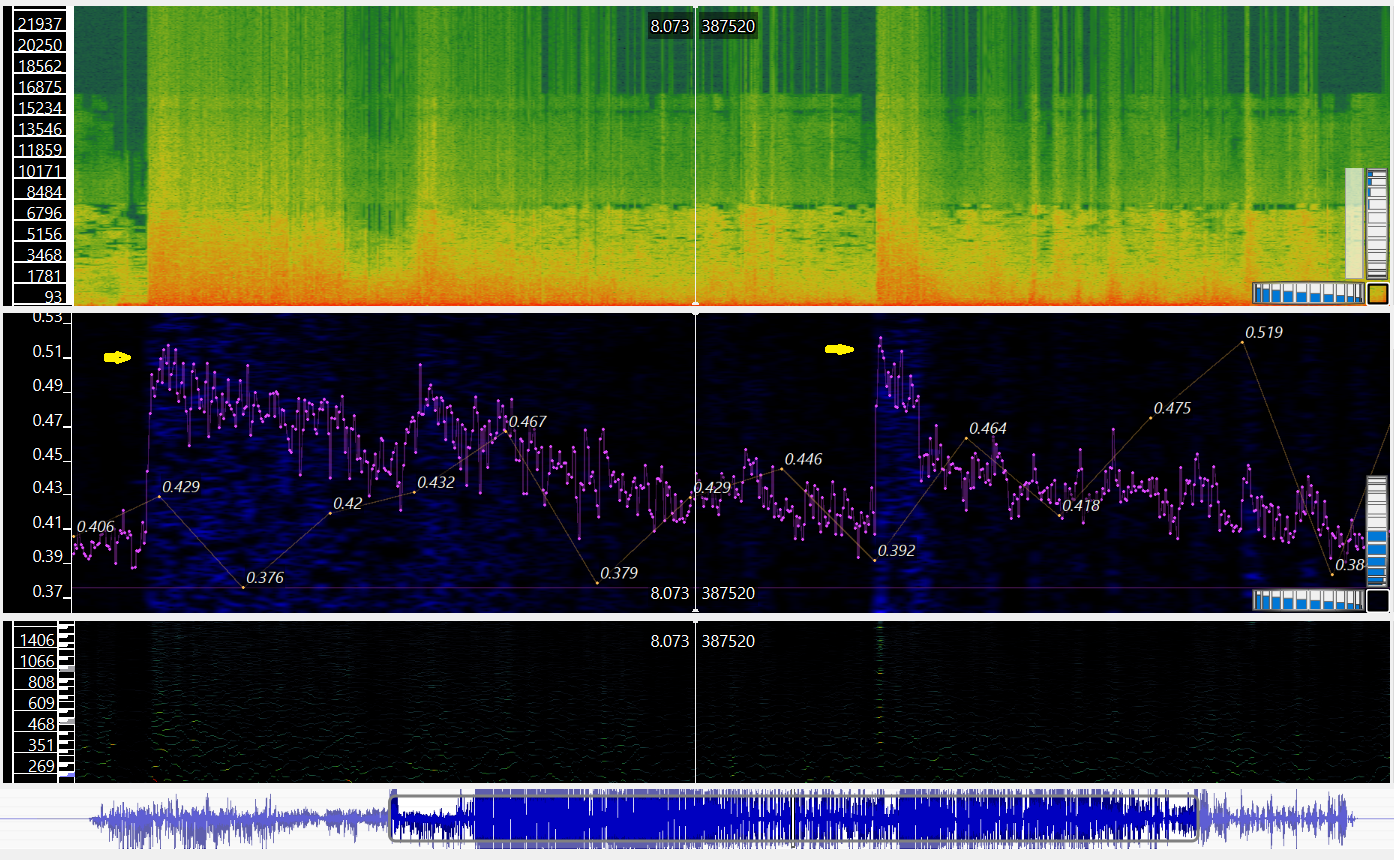Viewport: 1394px width, 860px height.
Task: Click the 21937 Hz label on the spectrogram scale
Action: coord(40,24)
